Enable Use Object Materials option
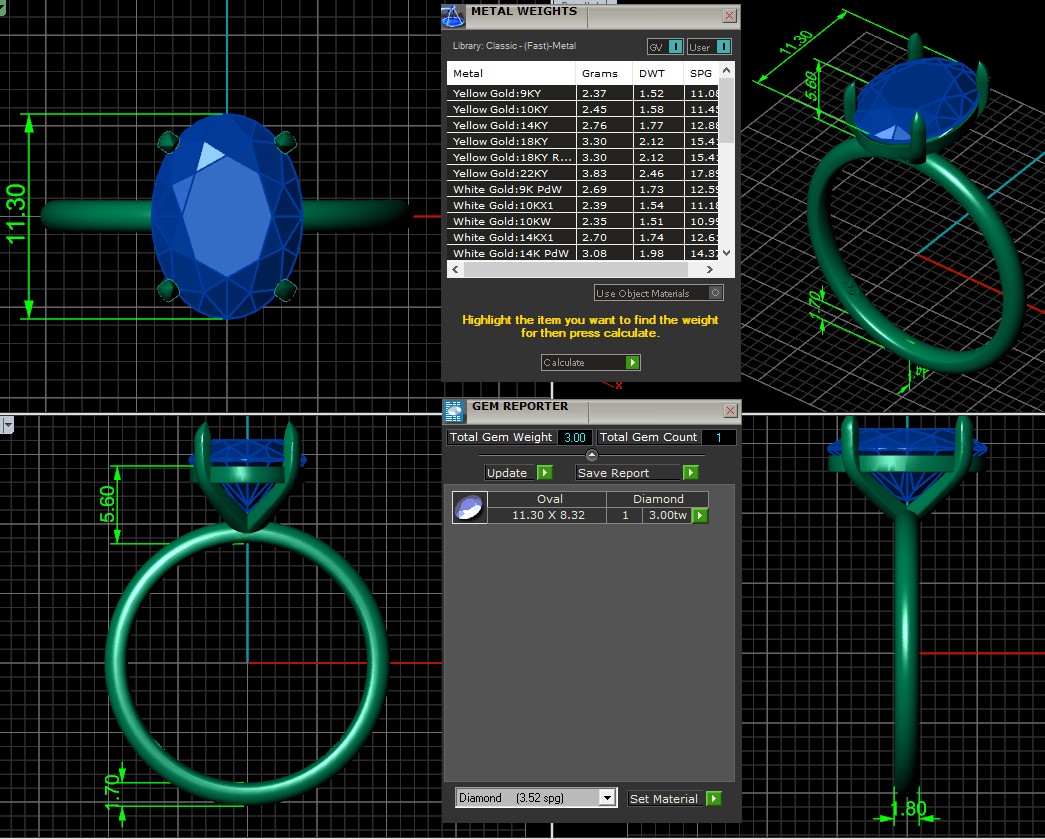Screen dimensions: 1045x839 715,293
